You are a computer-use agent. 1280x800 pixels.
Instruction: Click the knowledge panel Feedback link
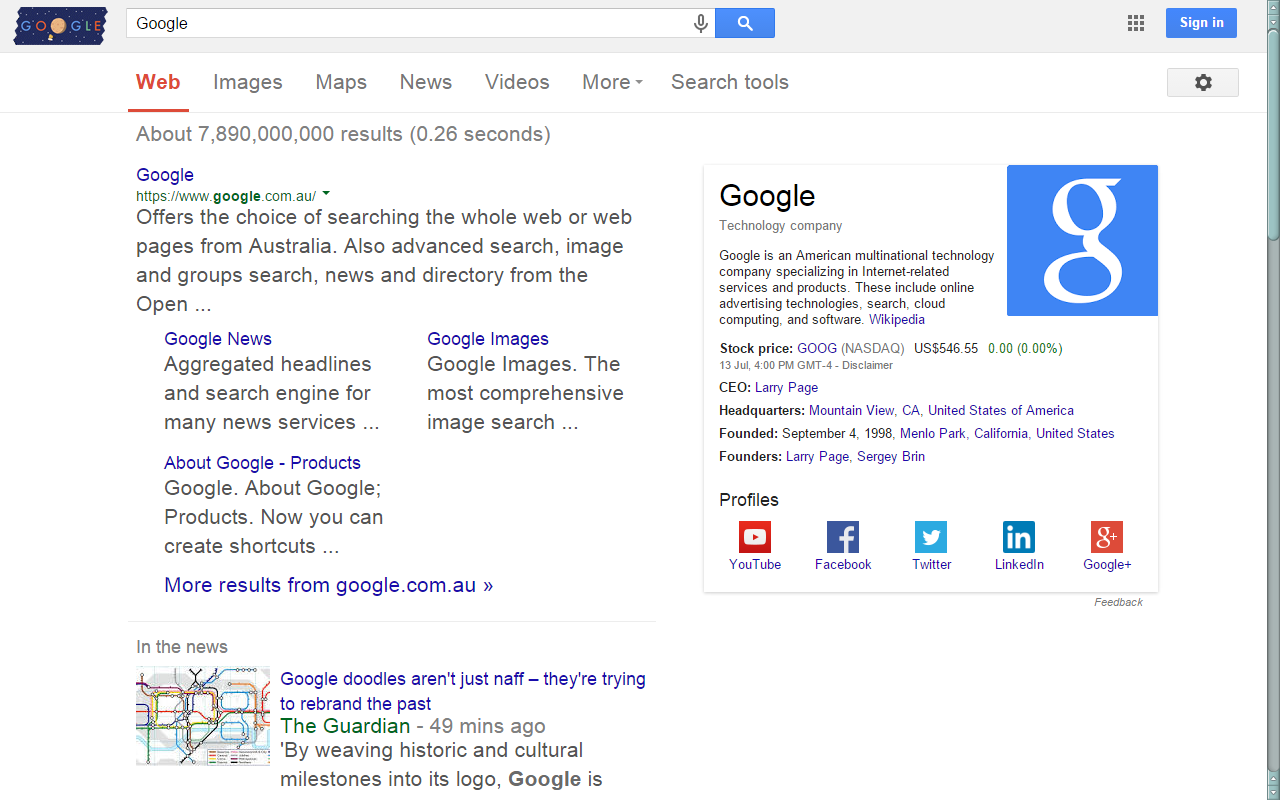(1118, 602)
